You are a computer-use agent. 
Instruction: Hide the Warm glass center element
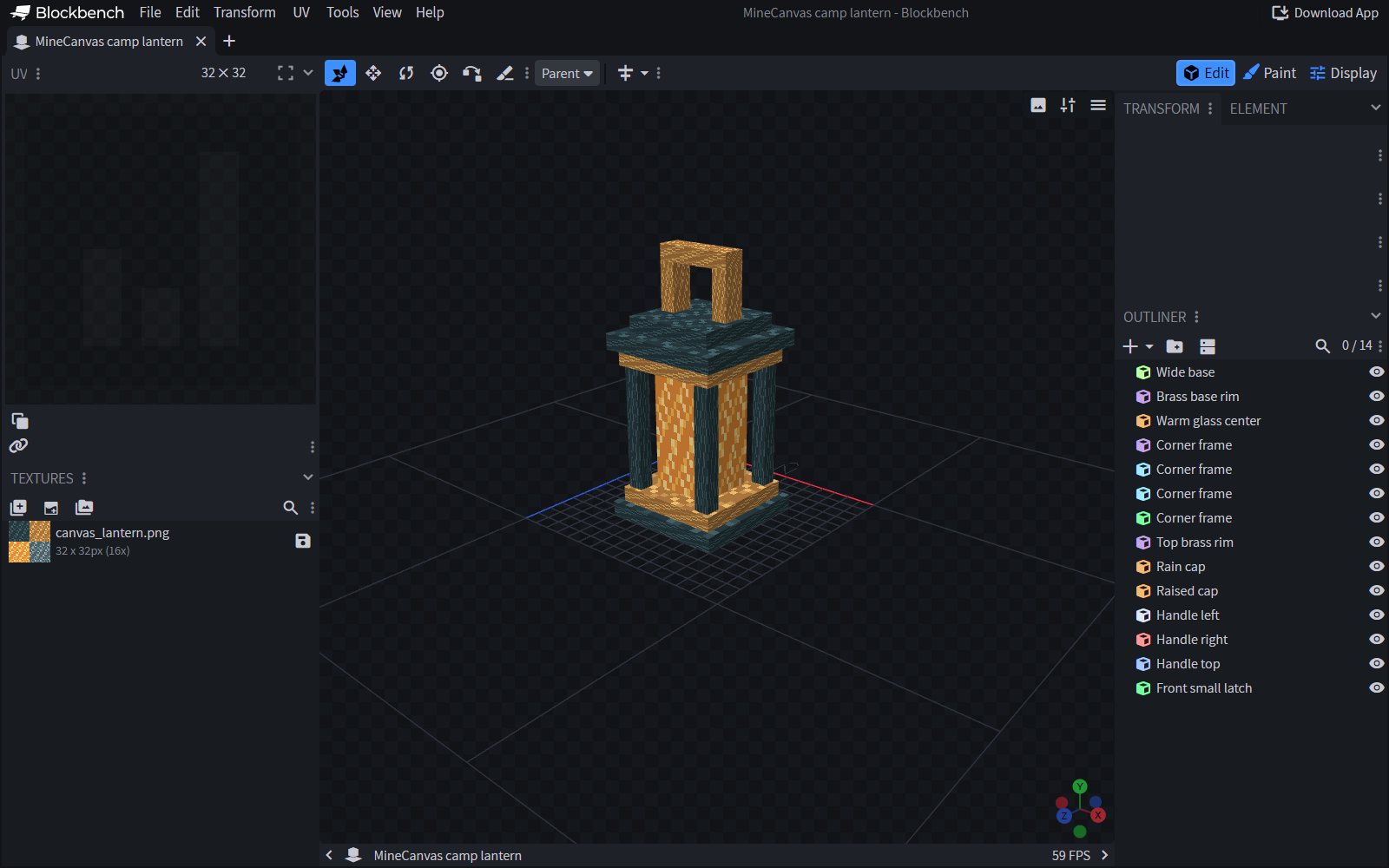[1377, 420]
